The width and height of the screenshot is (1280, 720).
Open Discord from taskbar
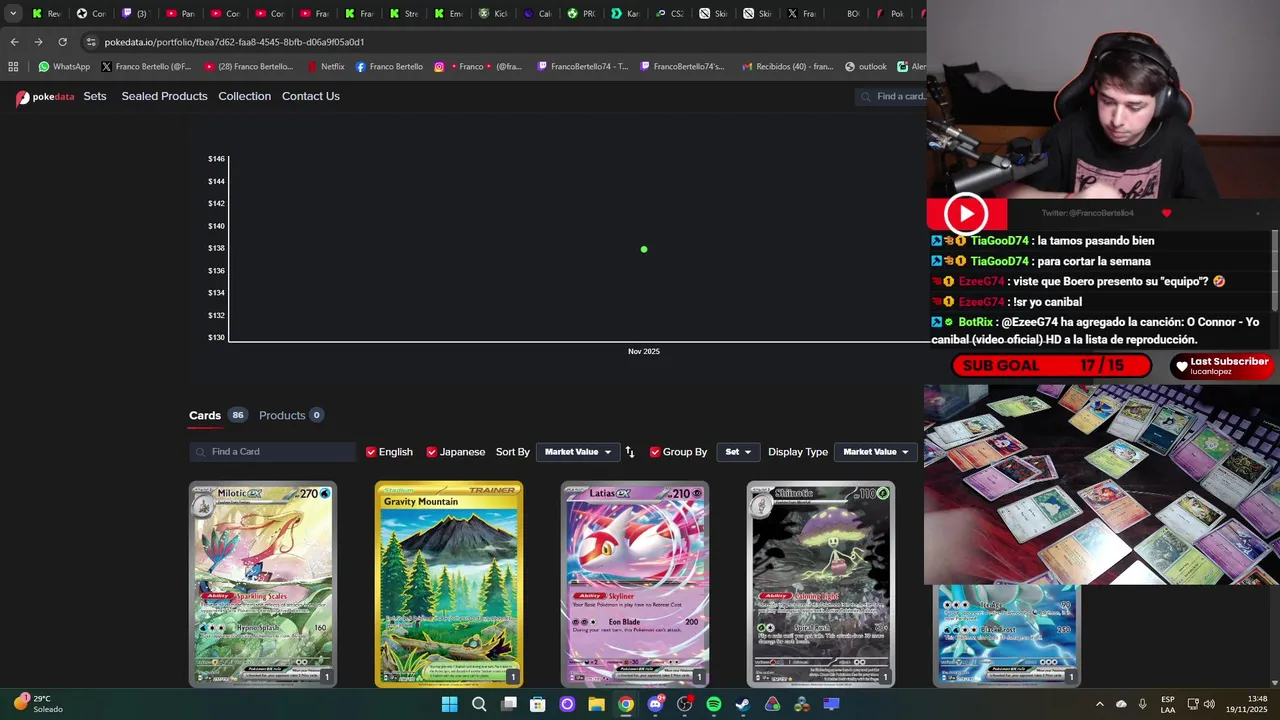pyautogui.click(x=655, y=704)
